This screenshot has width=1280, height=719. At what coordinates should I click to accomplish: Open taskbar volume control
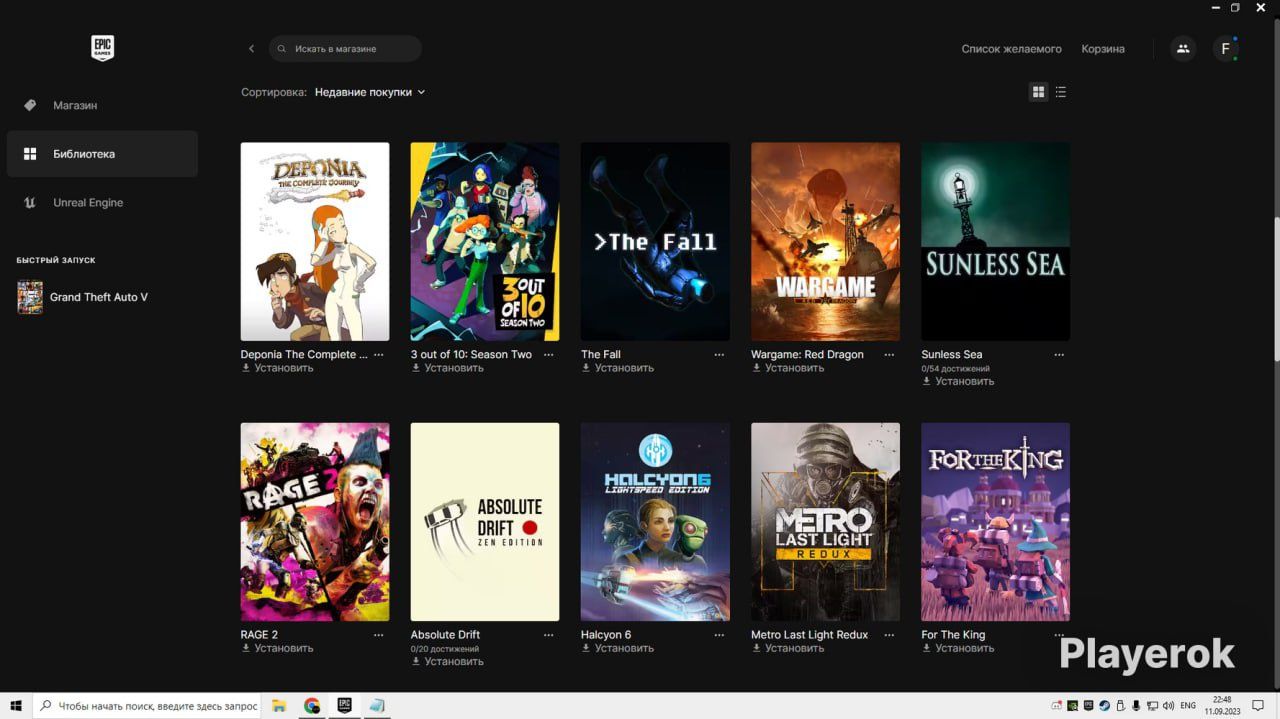coord(1168,706)
